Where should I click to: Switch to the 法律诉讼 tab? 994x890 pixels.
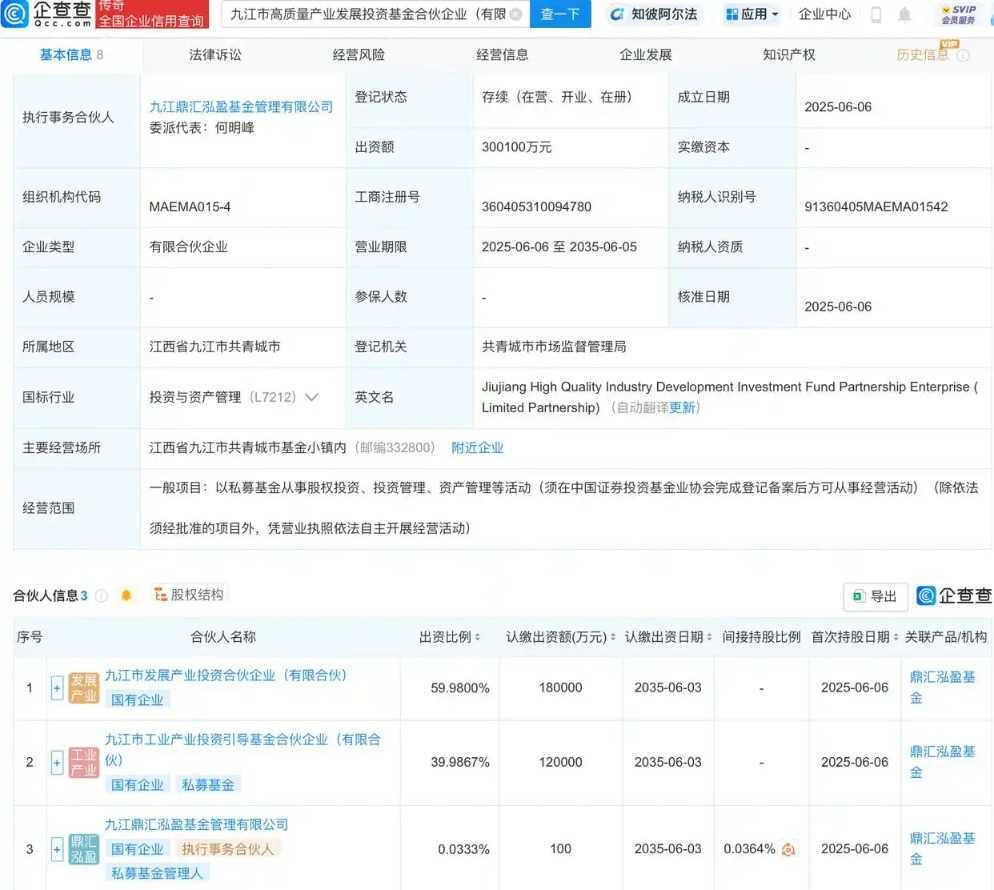tap(215, 55)
